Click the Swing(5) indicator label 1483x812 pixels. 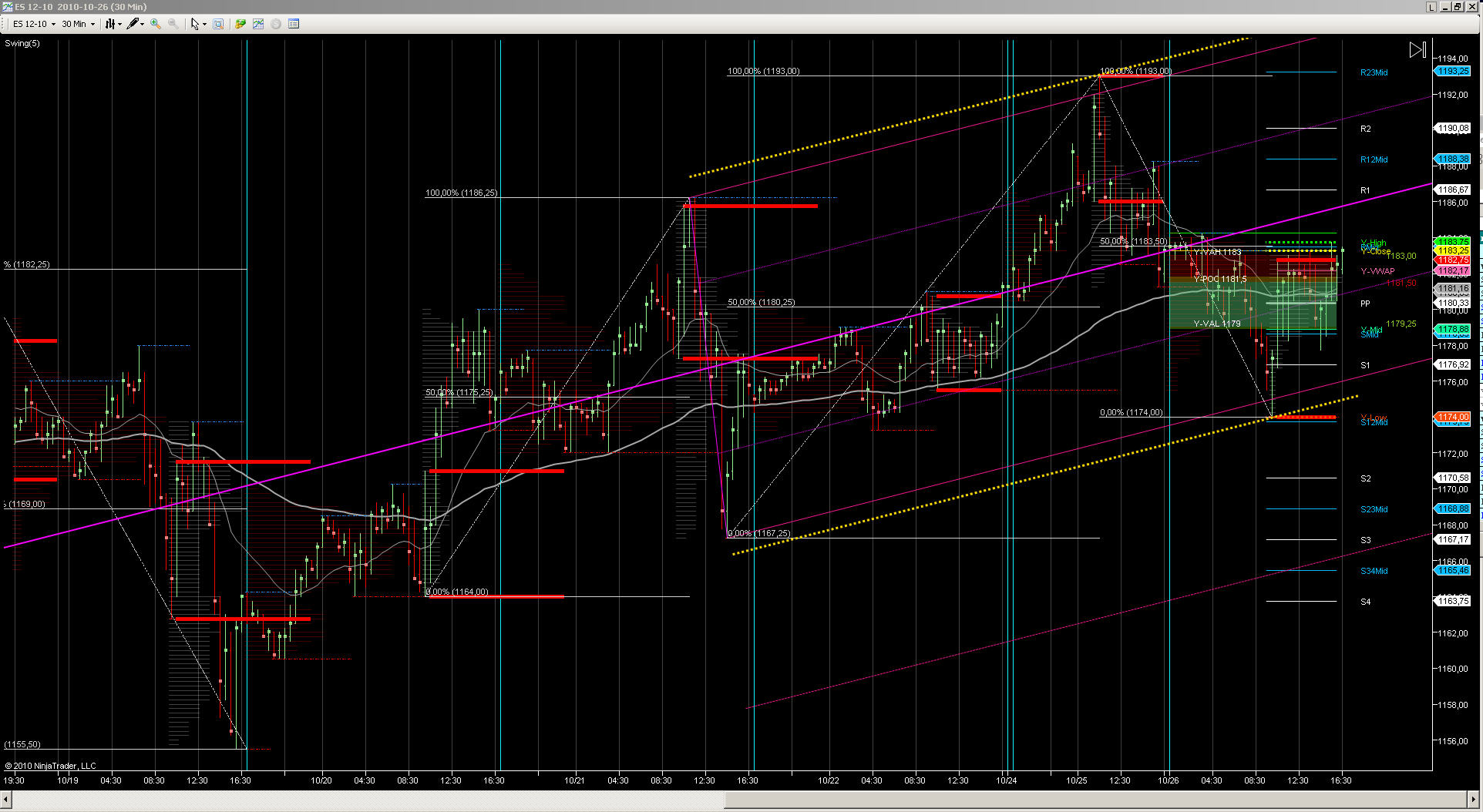pos(22,43)
